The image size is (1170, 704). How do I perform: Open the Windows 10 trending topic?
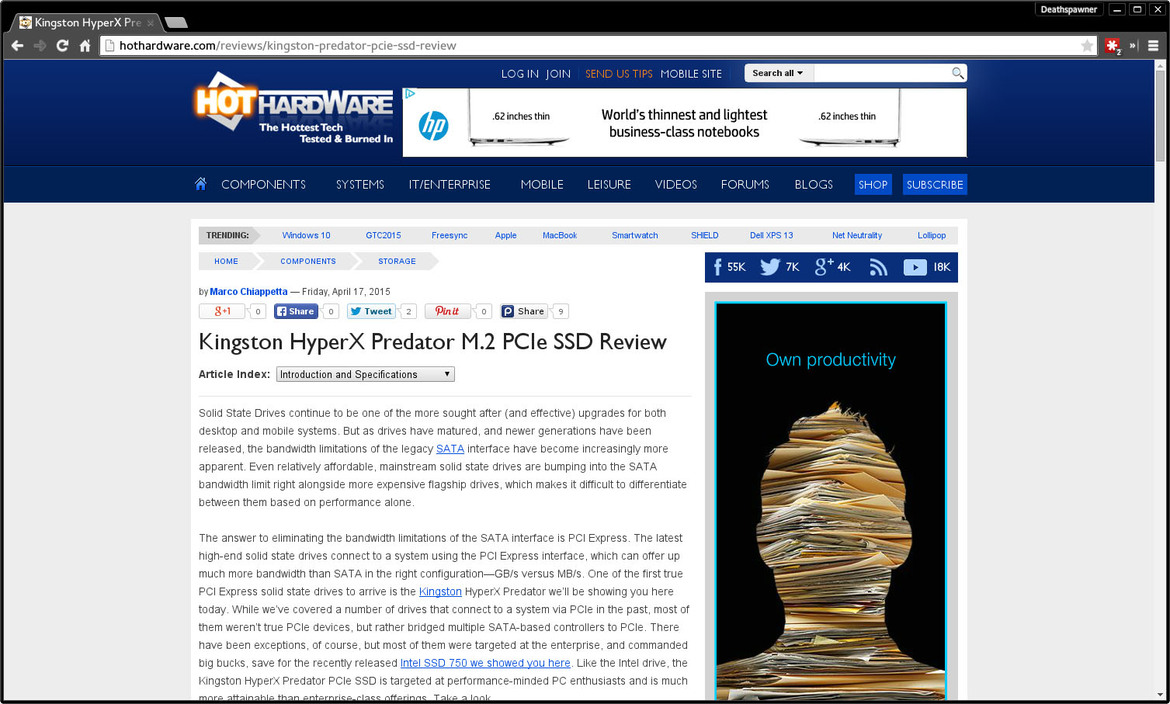point(306,235)
